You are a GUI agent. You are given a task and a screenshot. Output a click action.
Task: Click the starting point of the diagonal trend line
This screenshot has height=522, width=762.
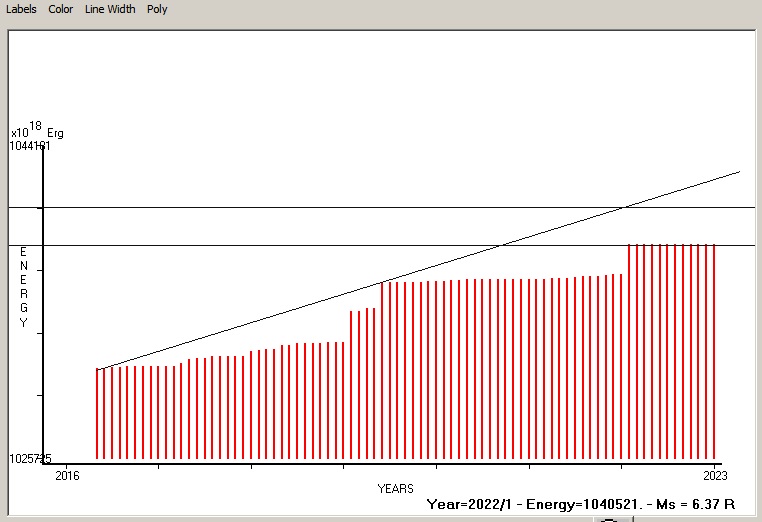point(98,369)
